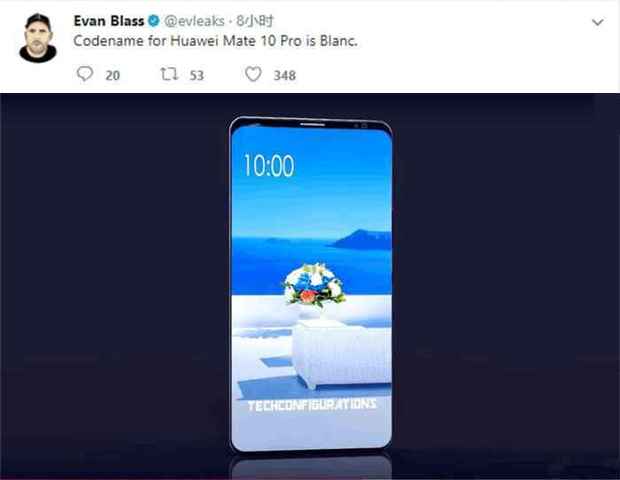
Task: Click the TECHCONFIGURATIONS watermark
Action: [312, 405]
